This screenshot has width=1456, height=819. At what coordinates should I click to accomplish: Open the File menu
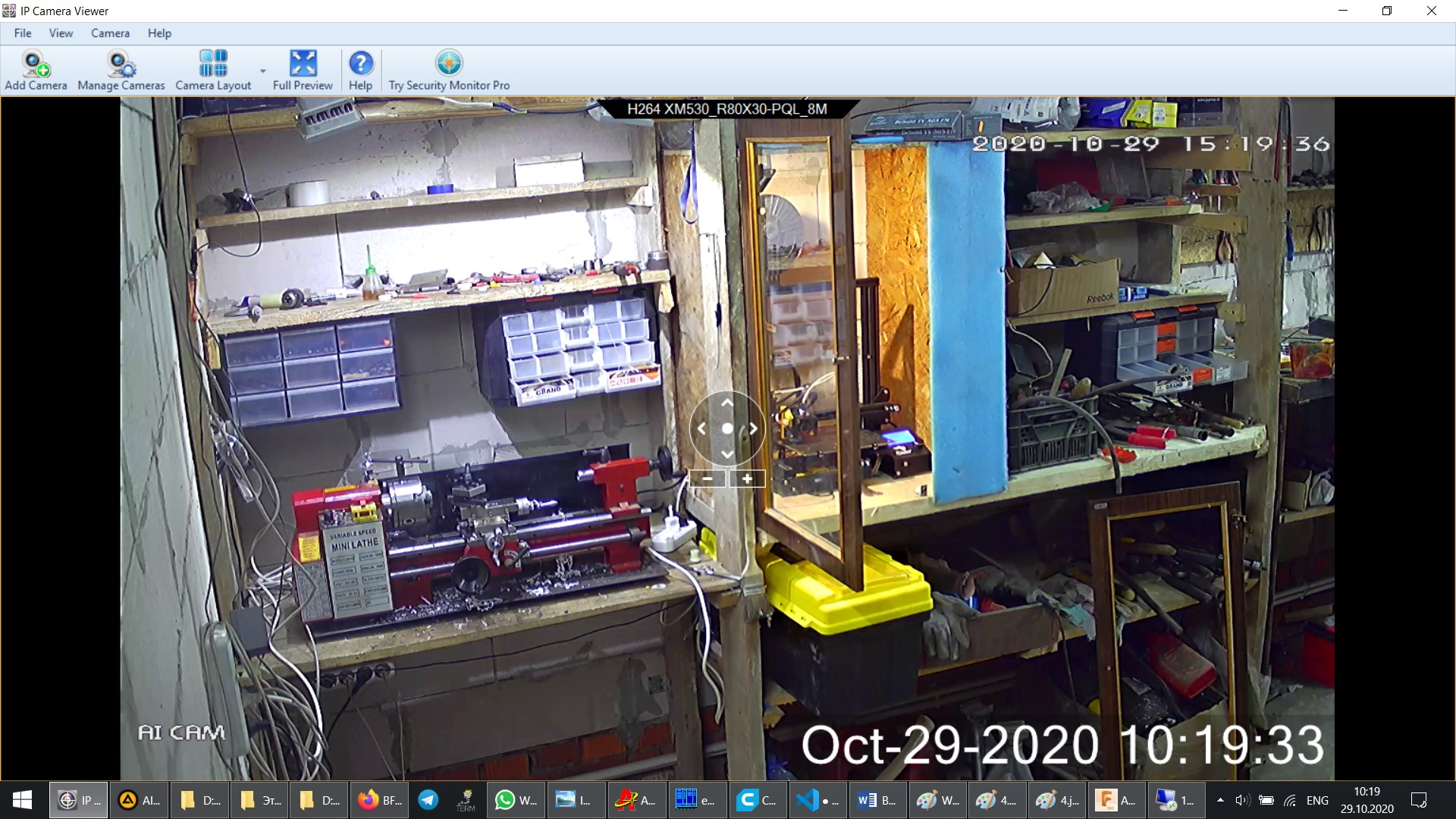pyautogui.click(x=23, y=33)
